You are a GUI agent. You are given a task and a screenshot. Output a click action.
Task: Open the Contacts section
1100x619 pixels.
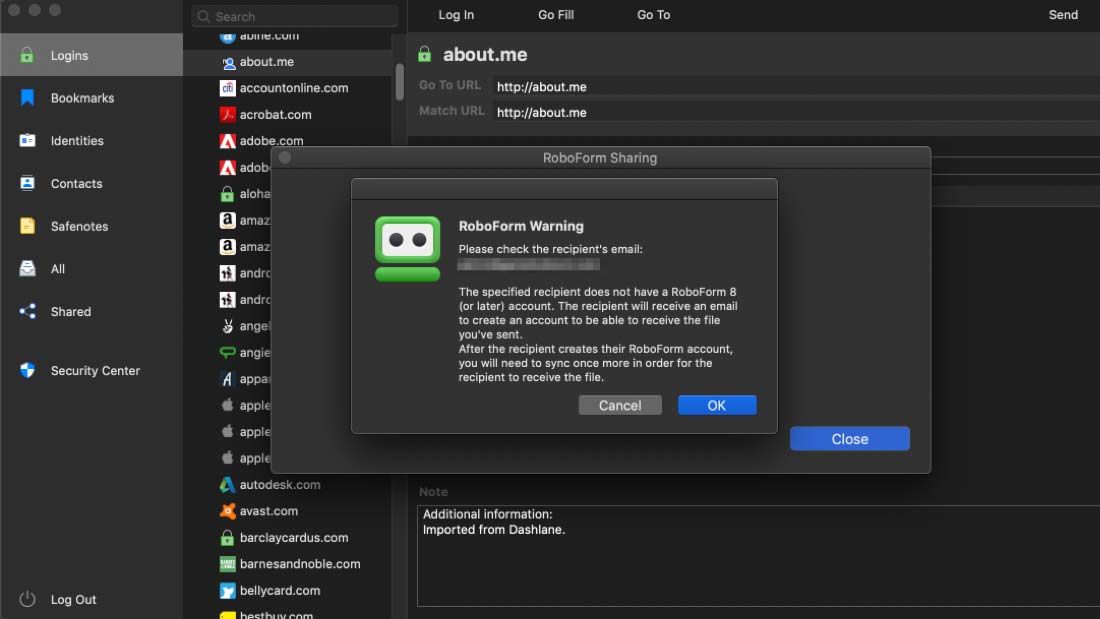pyautogui.click(x=77, y=183)
